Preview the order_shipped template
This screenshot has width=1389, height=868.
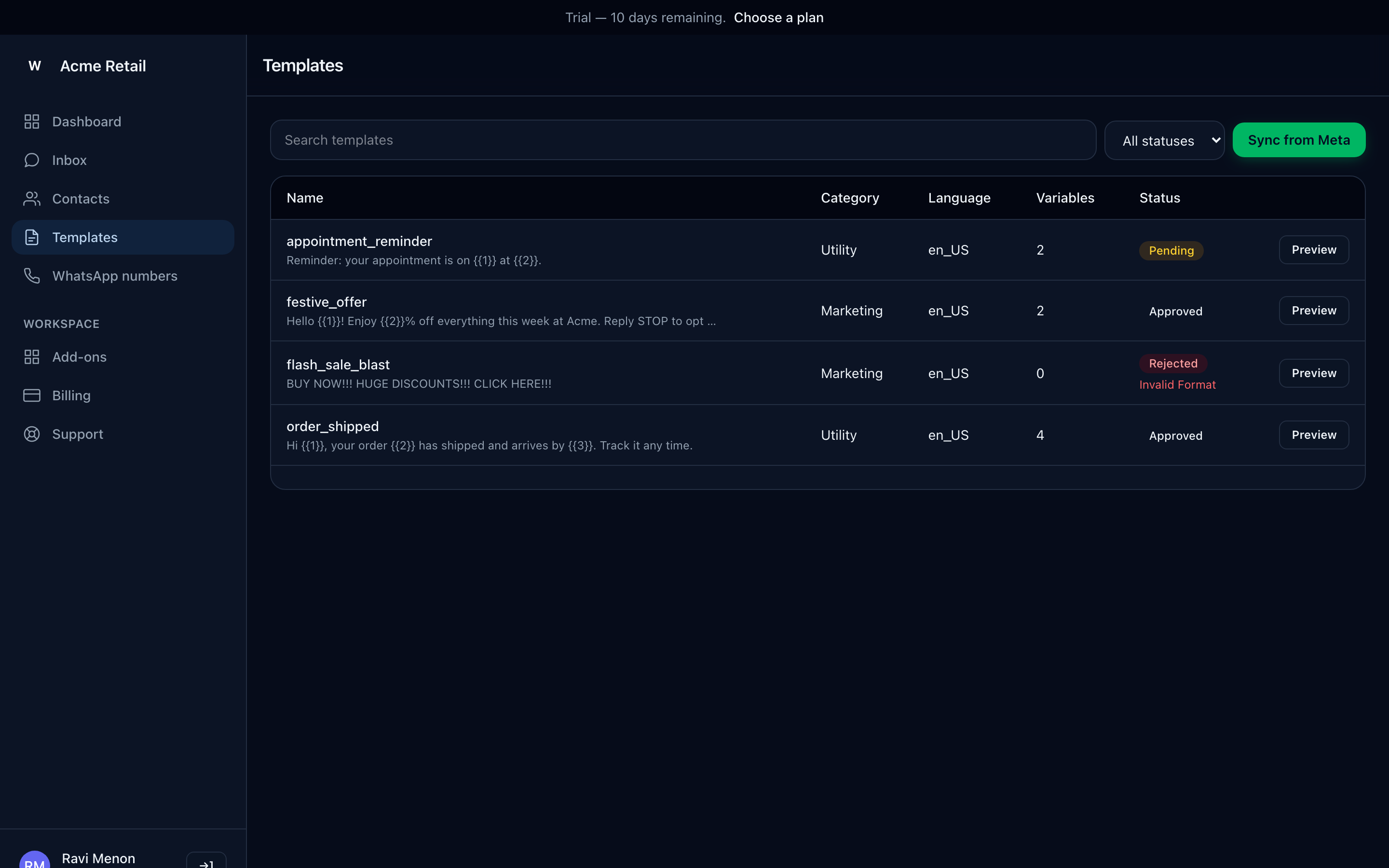[x=1314, y=434]
